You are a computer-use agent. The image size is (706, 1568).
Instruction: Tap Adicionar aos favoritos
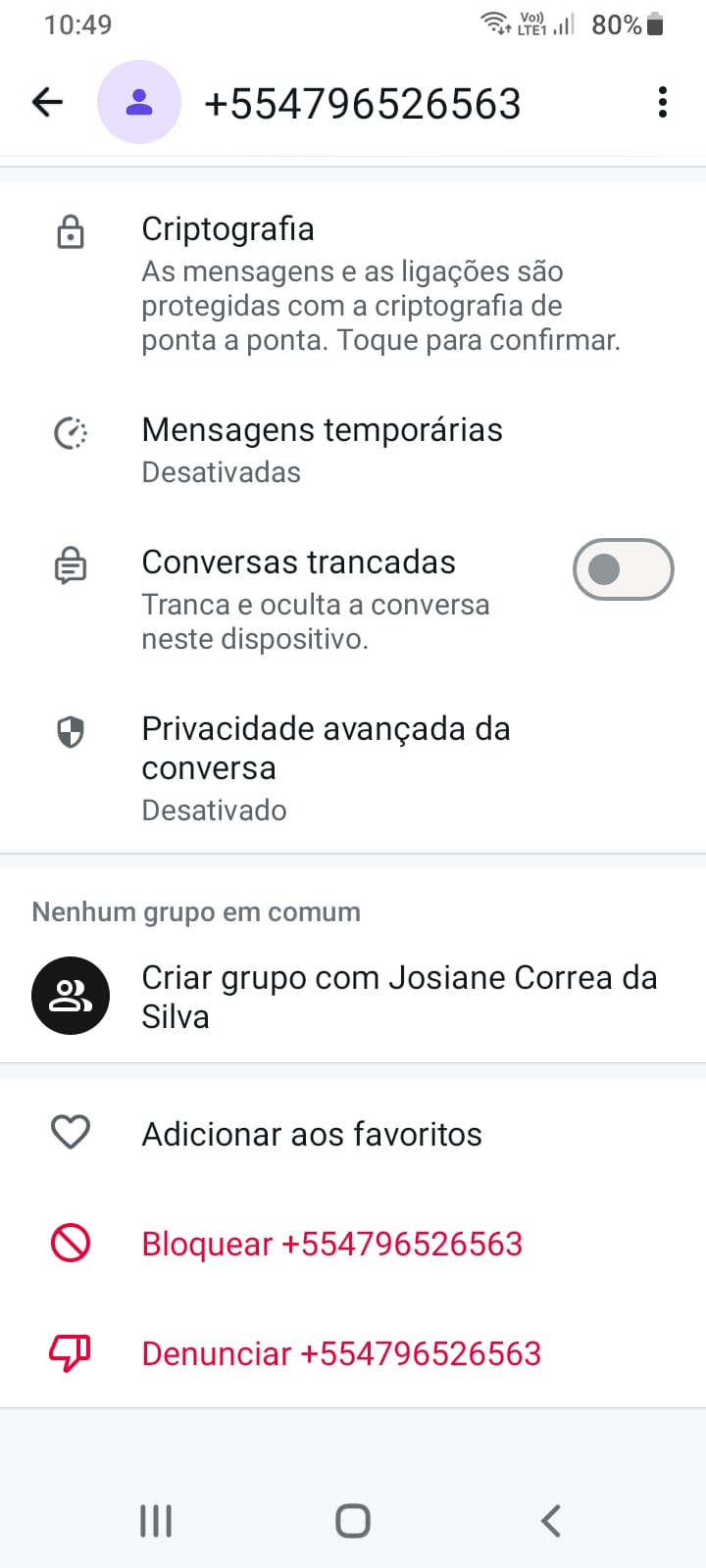pyautogui.click(x=312, y=1134)
